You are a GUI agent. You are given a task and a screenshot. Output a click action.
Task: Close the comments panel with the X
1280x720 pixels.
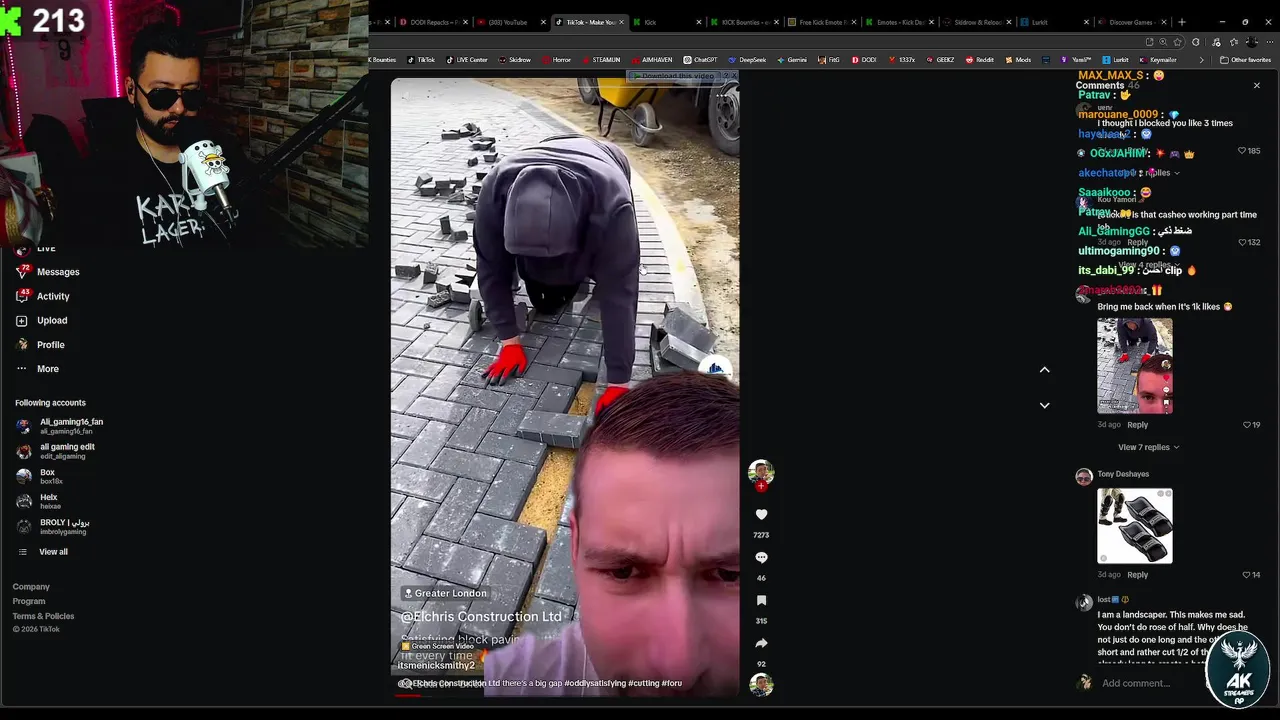pos(1257,86)
